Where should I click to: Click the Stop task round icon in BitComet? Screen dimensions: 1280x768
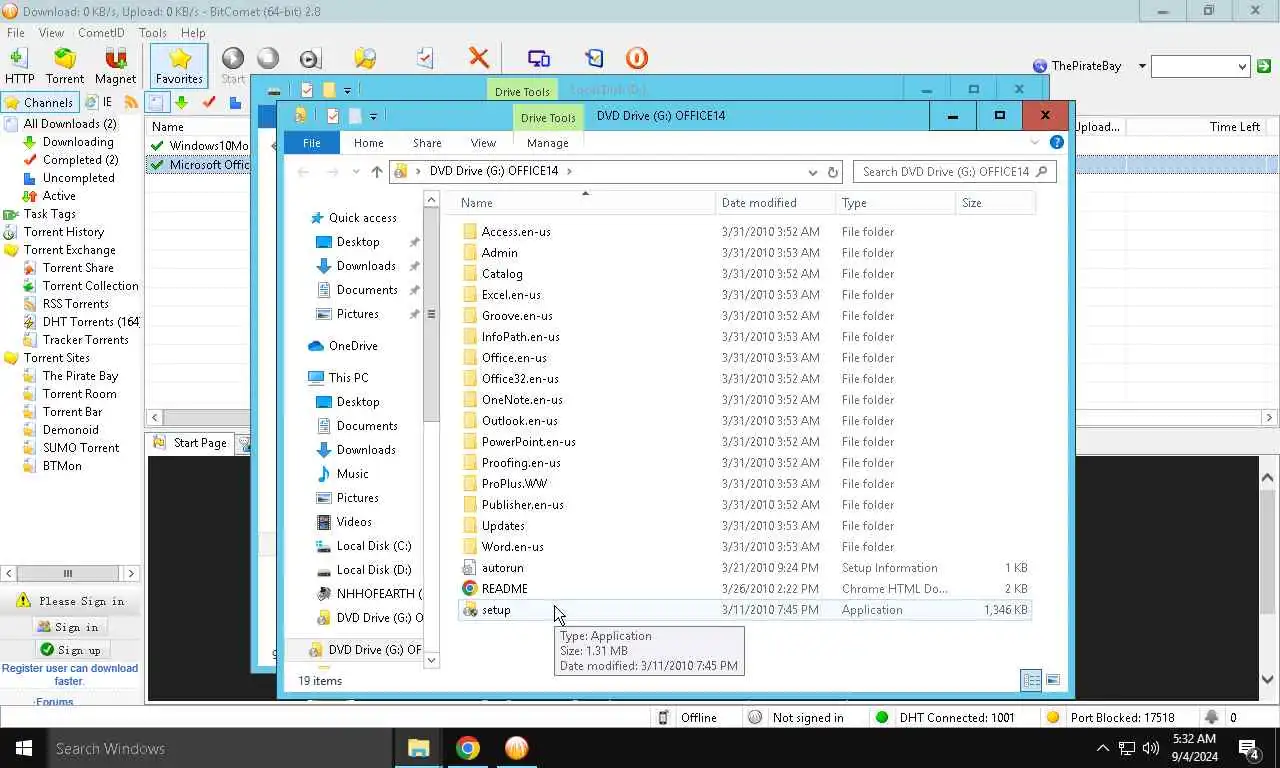(268, 59)
